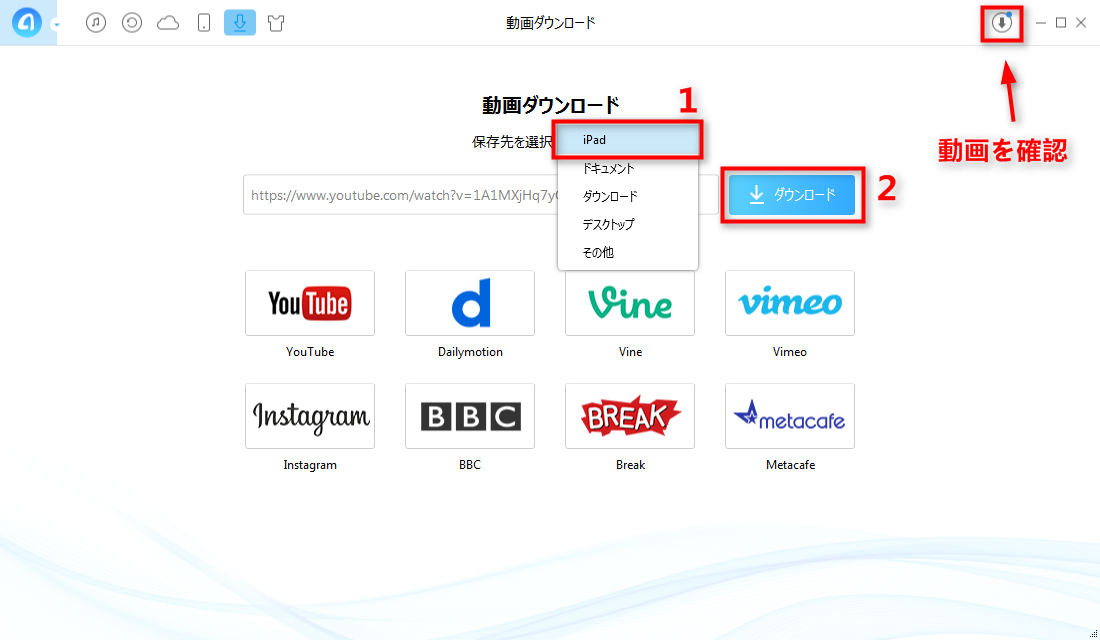Open downloaded videos list icon
1100x640 pixels.
coord(1002,23)
